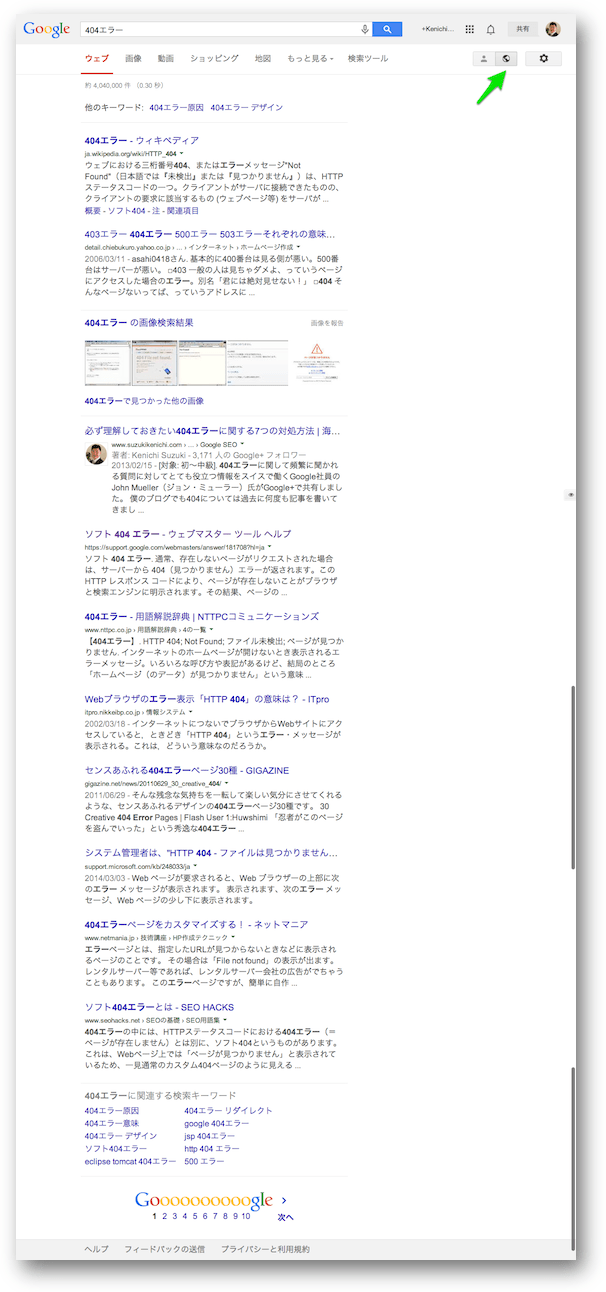Viewport: 606px width, 1292px height.
Task: Open the 403エラー 404エラー 500エラー result
Action: coord(210,233)
